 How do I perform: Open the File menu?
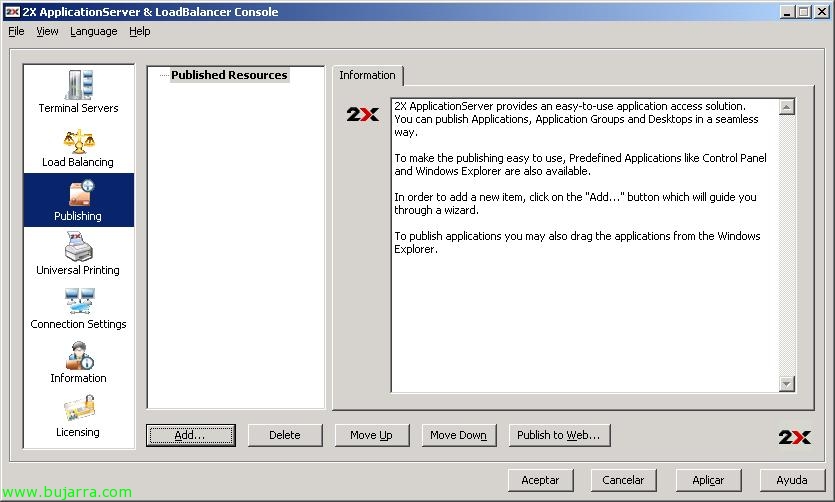[16, 31]
